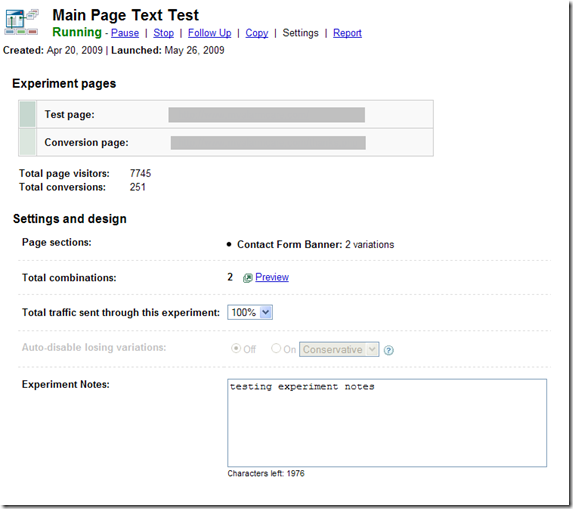Click the Stop link

pyautogui.click(x=163, y=33)
